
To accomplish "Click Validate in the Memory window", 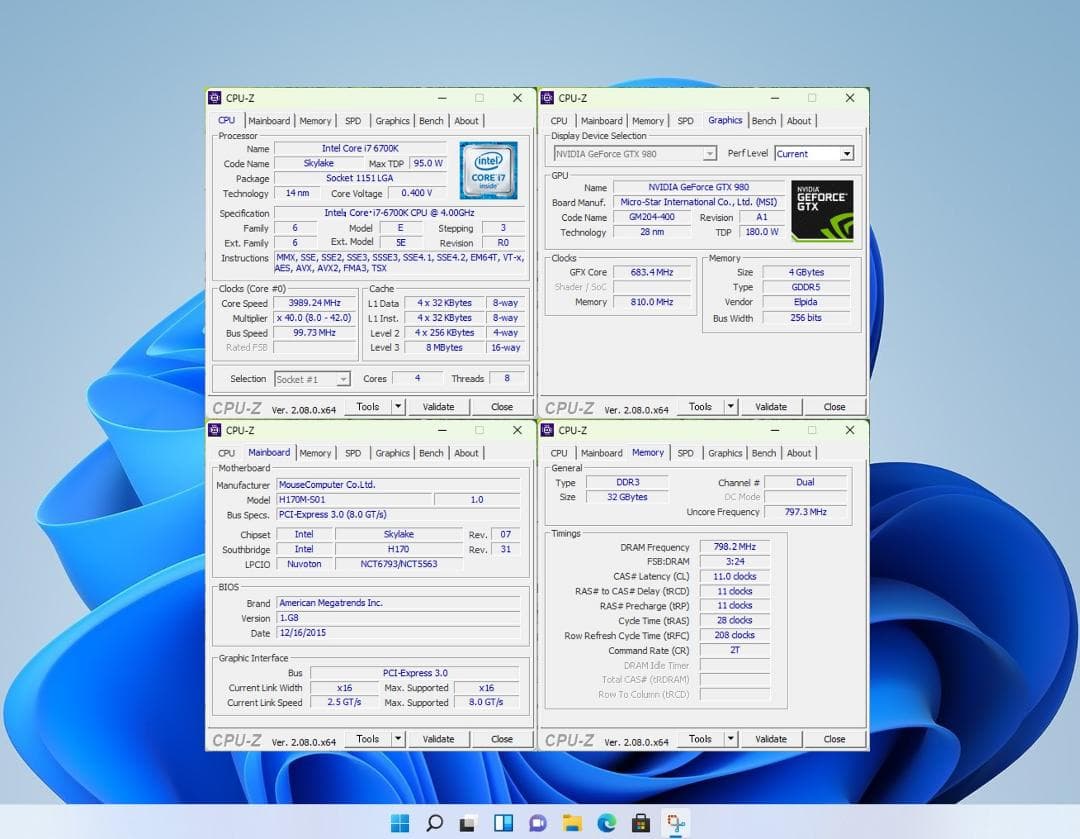I will (x=771, y=738).
